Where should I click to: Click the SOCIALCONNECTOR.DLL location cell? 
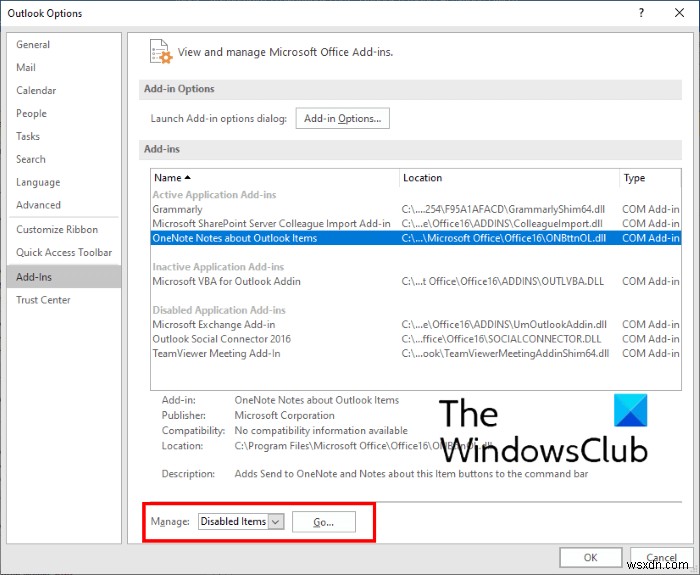tap(501, 339)
